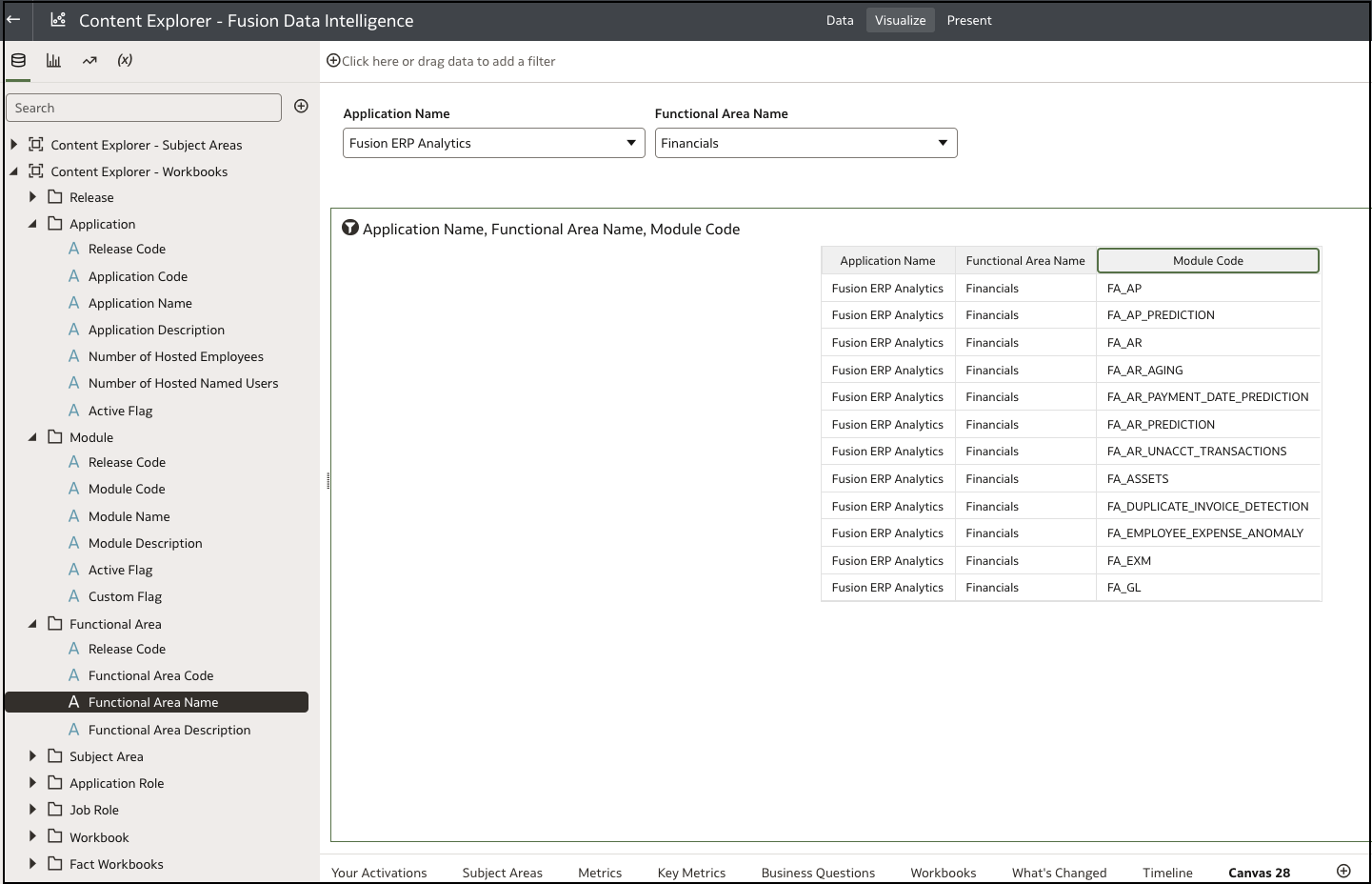Image resolution: width=1372 pixels, height=884 pixels.
Task: Switch to the Data tab
Action: tap(839, 19)
